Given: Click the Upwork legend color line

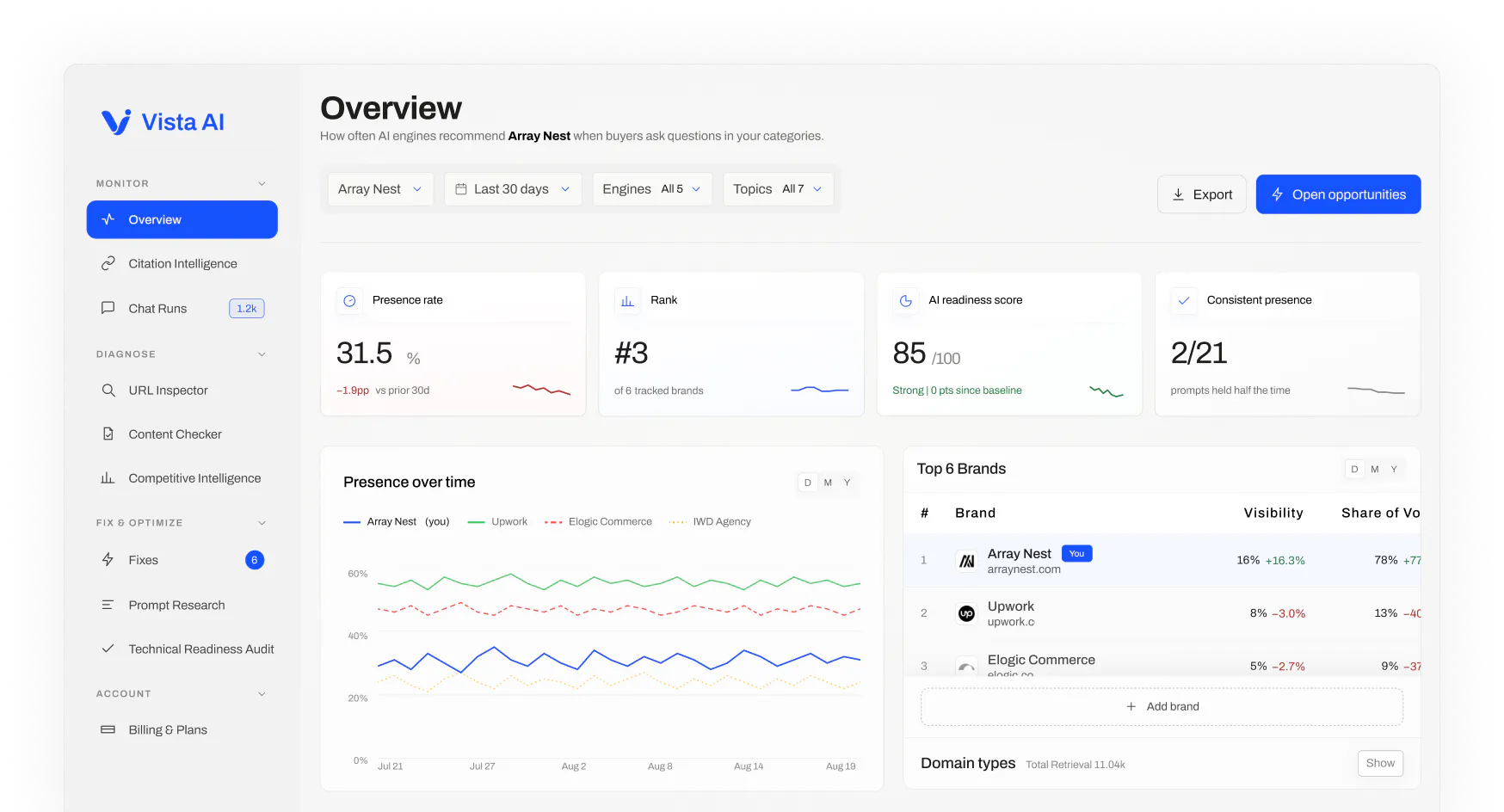Looking at the screenshot, I should click(477, 522).
